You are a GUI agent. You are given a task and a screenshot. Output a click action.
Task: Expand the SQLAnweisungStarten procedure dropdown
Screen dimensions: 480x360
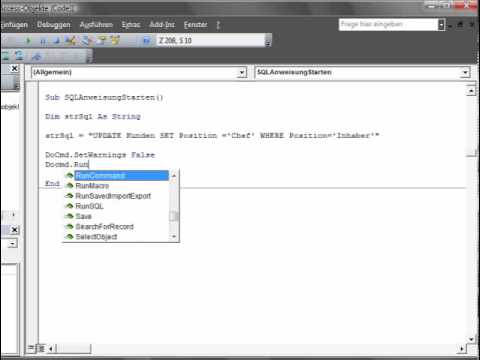pos(465,72)
